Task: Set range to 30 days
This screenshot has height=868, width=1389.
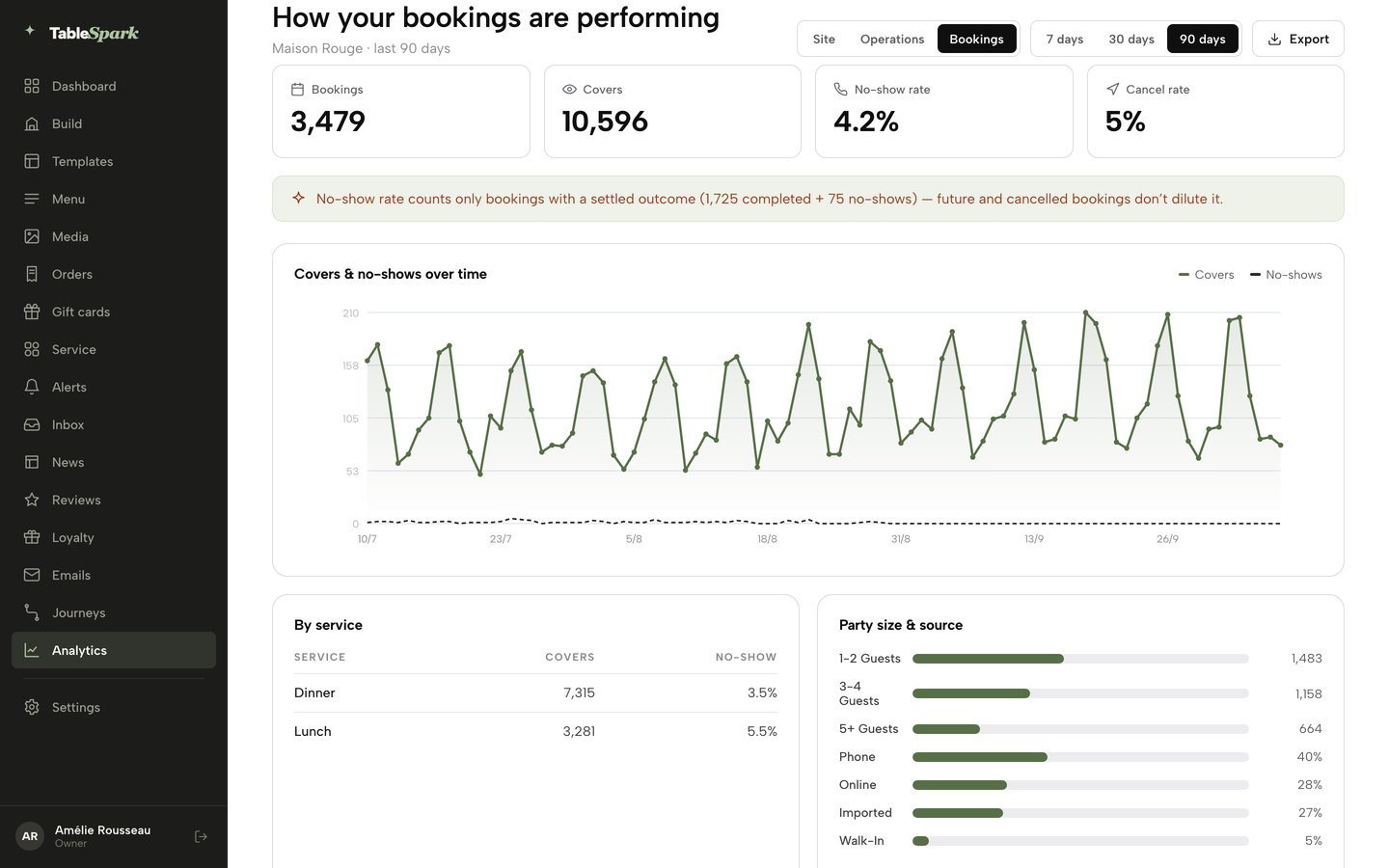Action: point(1131,39)
